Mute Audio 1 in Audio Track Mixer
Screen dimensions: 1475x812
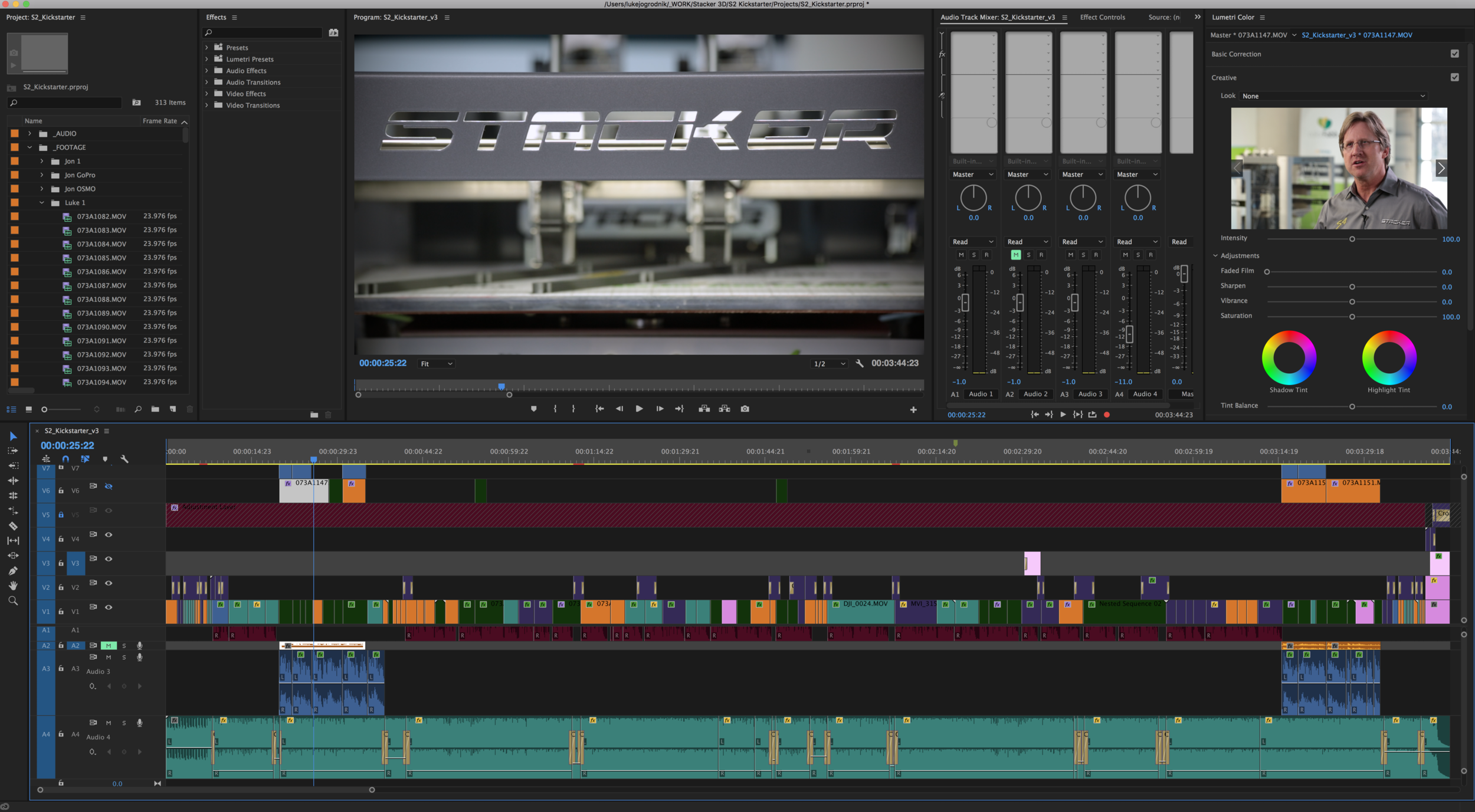coord(961,255)
